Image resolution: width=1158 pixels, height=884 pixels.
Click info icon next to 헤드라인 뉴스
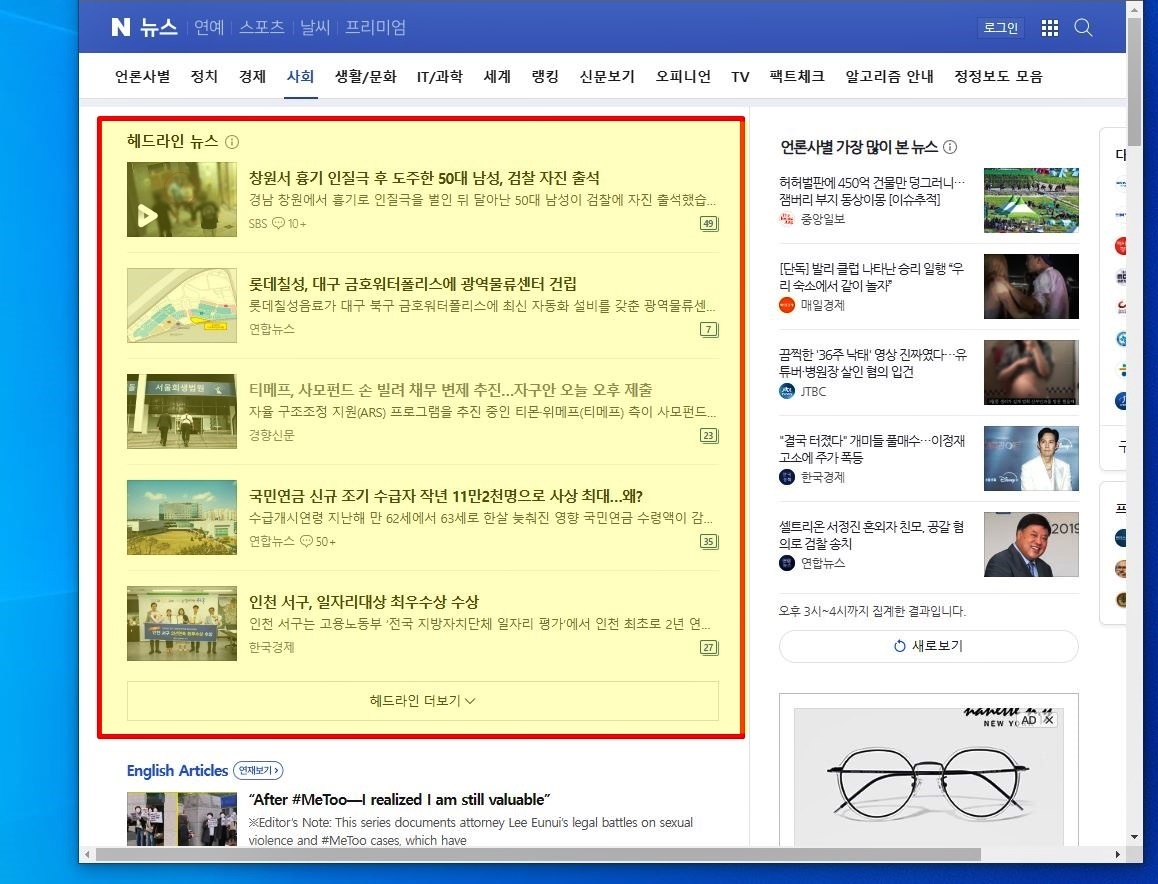coord(232,142)
